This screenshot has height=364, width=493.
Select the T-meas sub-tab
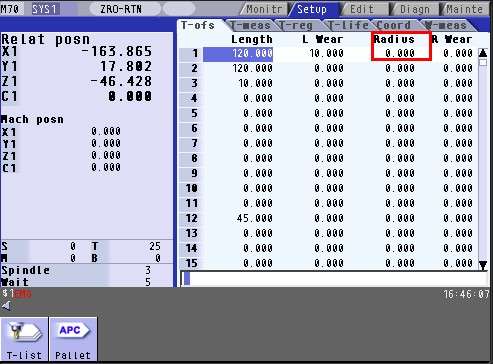(x=250, y=26)
